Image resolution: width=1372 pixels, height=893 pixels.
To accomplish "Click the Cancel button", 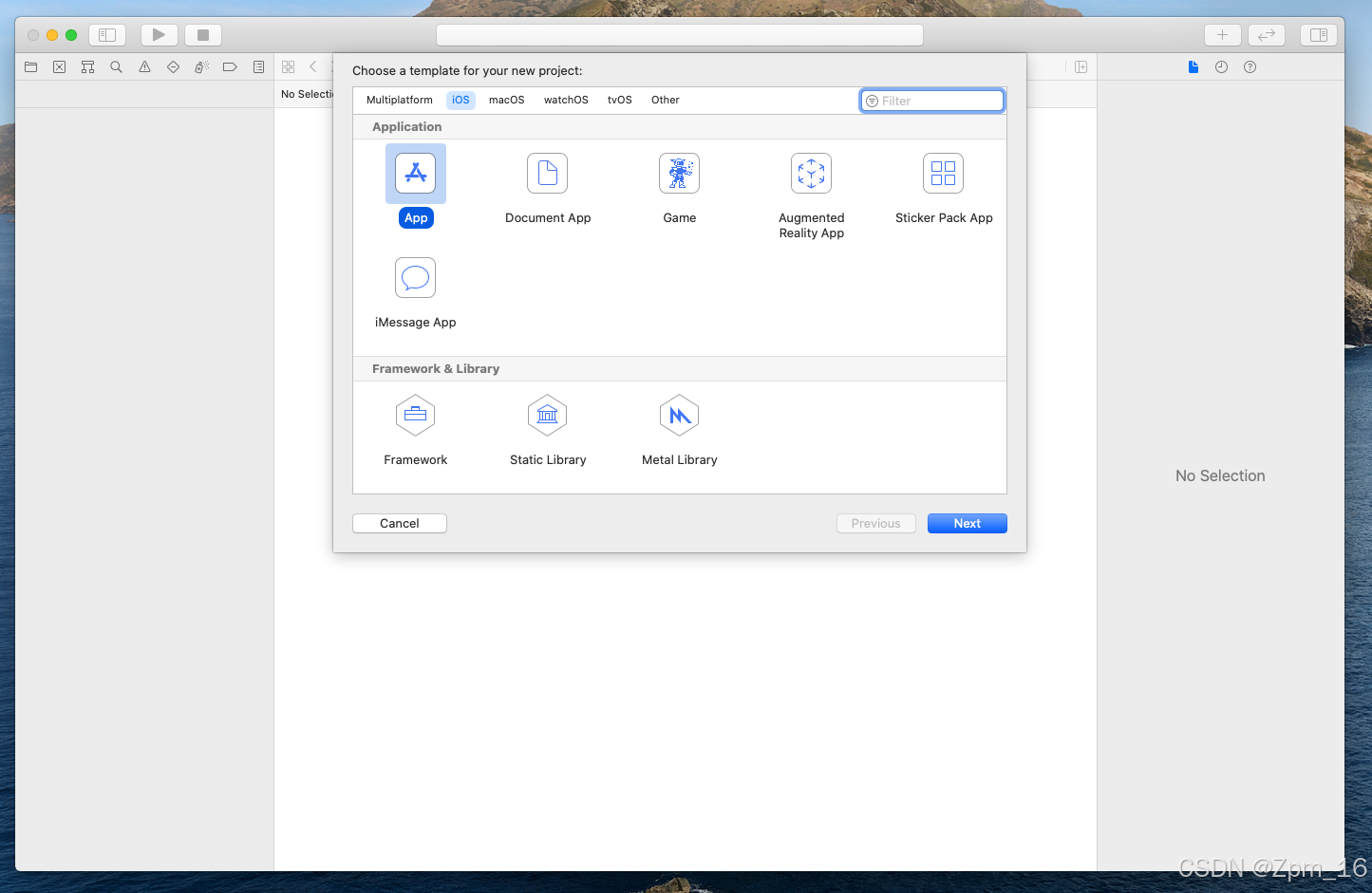I will pos(400,524).
